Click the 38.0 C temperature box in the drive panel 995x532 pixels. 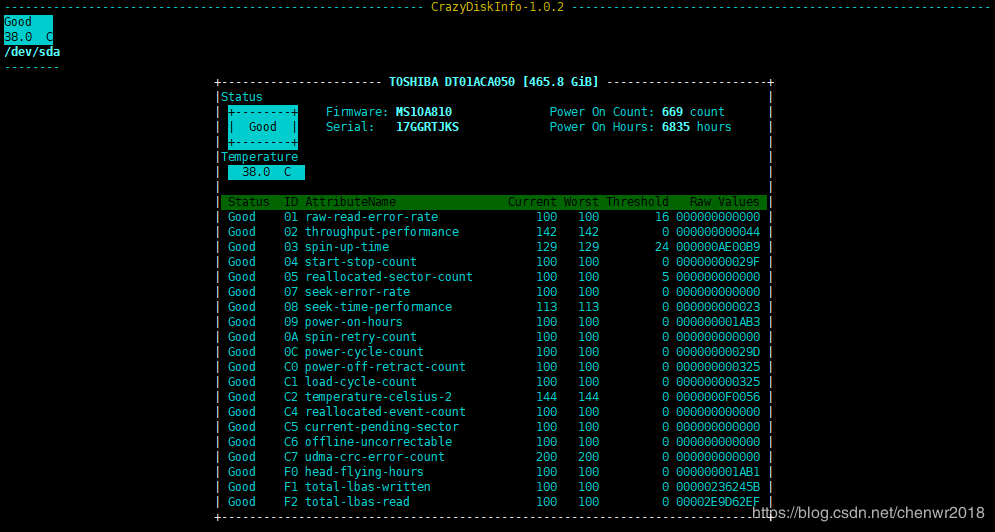coord(267,172)
